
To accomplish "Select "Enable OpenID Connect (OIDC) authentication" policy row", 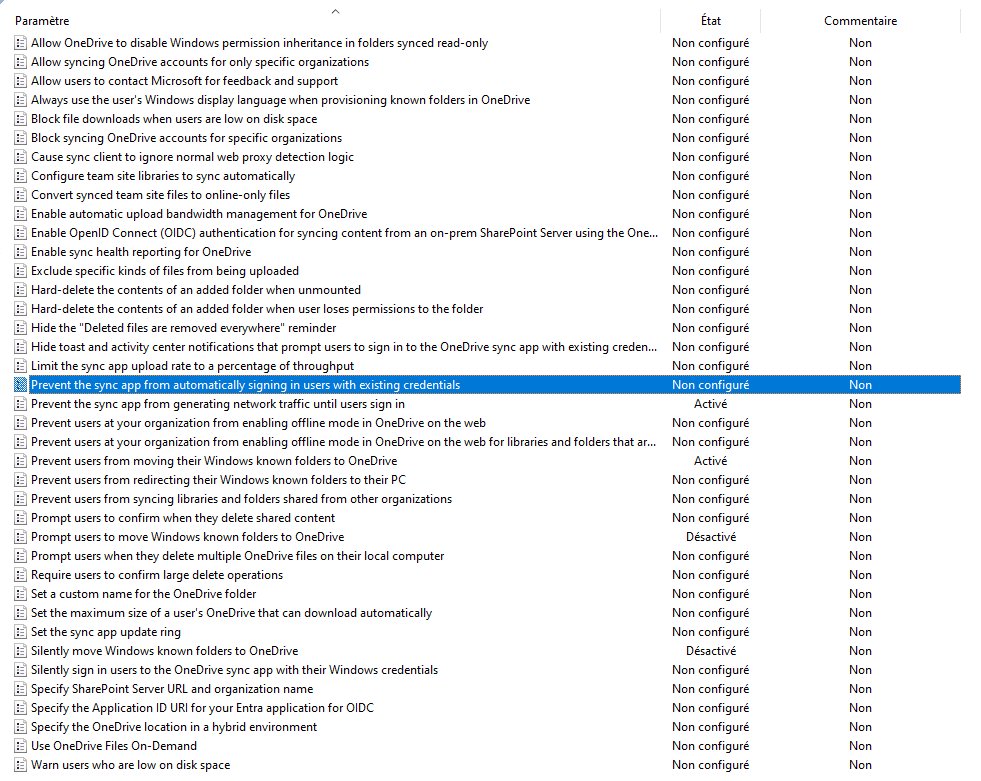I will (344, 233).
